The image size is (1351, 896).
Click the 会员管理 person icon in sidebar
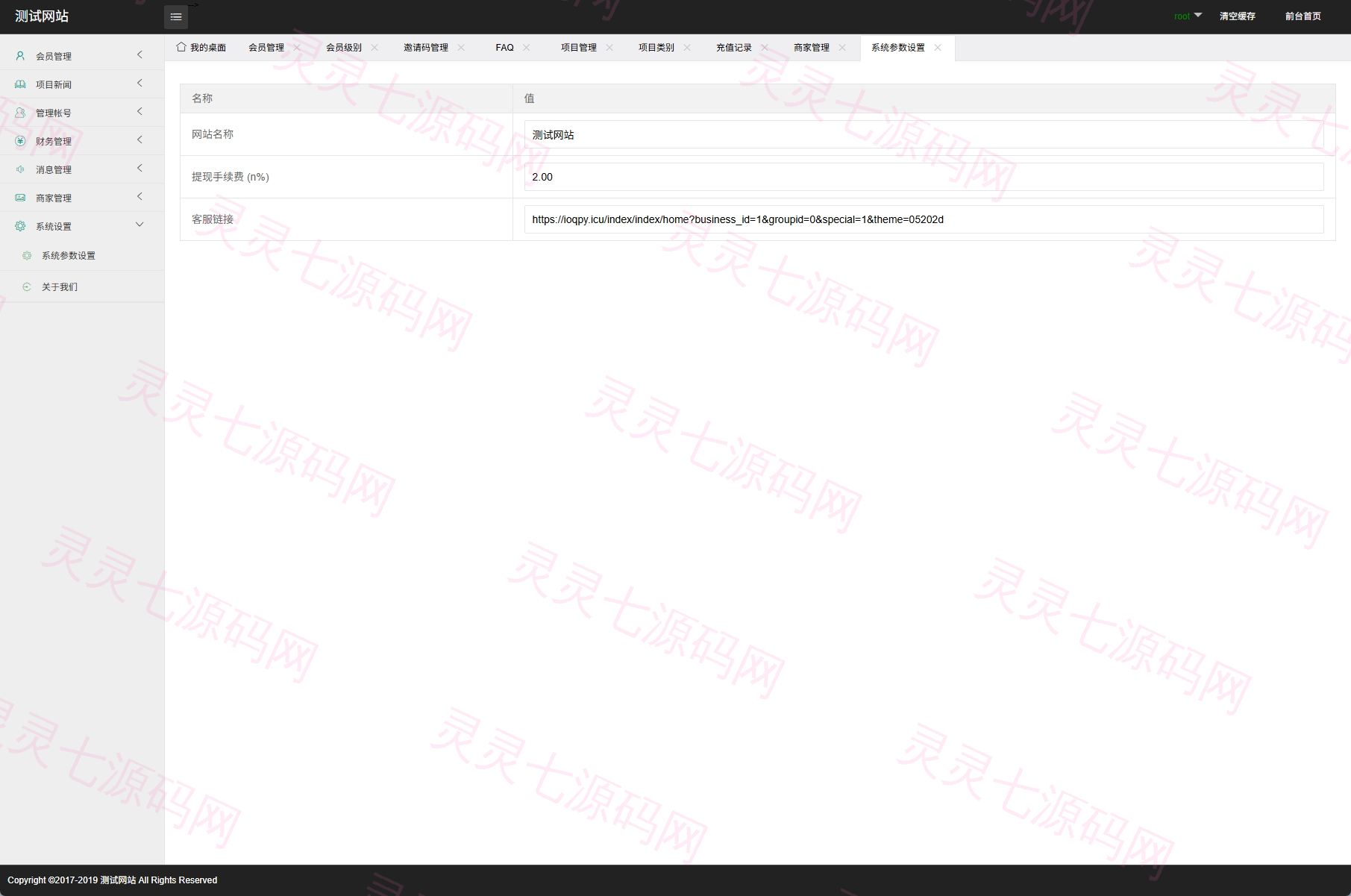click(x=20, y=56)
